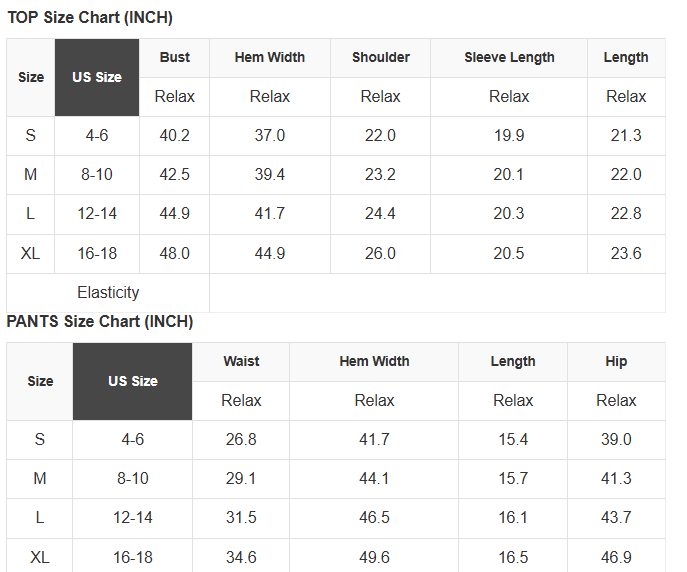This screenshot has width=687, height=572.
Task: Click the US Size header in TOP chart
Action: (97, 77)
